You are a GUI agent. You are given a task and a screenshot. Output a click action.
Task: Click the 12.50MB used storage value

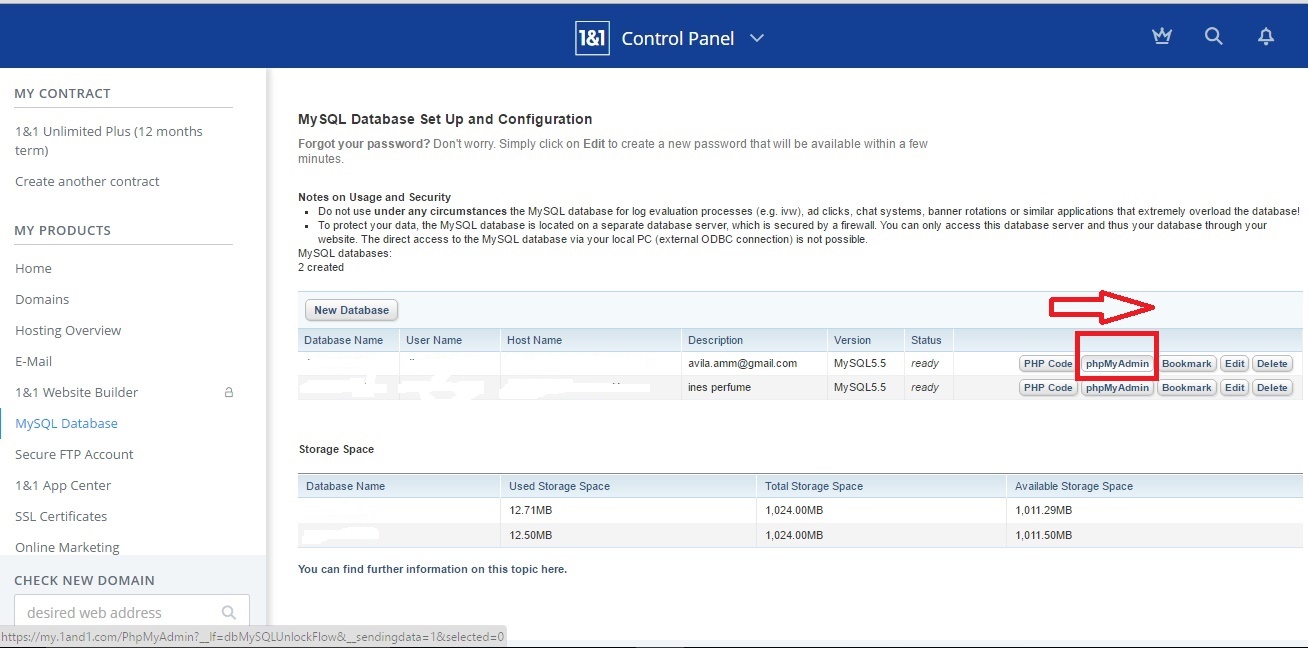pyautogui.click(x=530, y=536)
